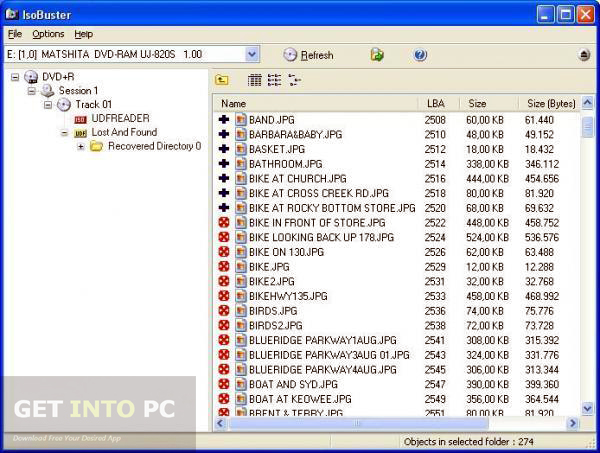Open the Help menu
The width and height of the screenshot is (600, 453).
(x=83, y=34)
